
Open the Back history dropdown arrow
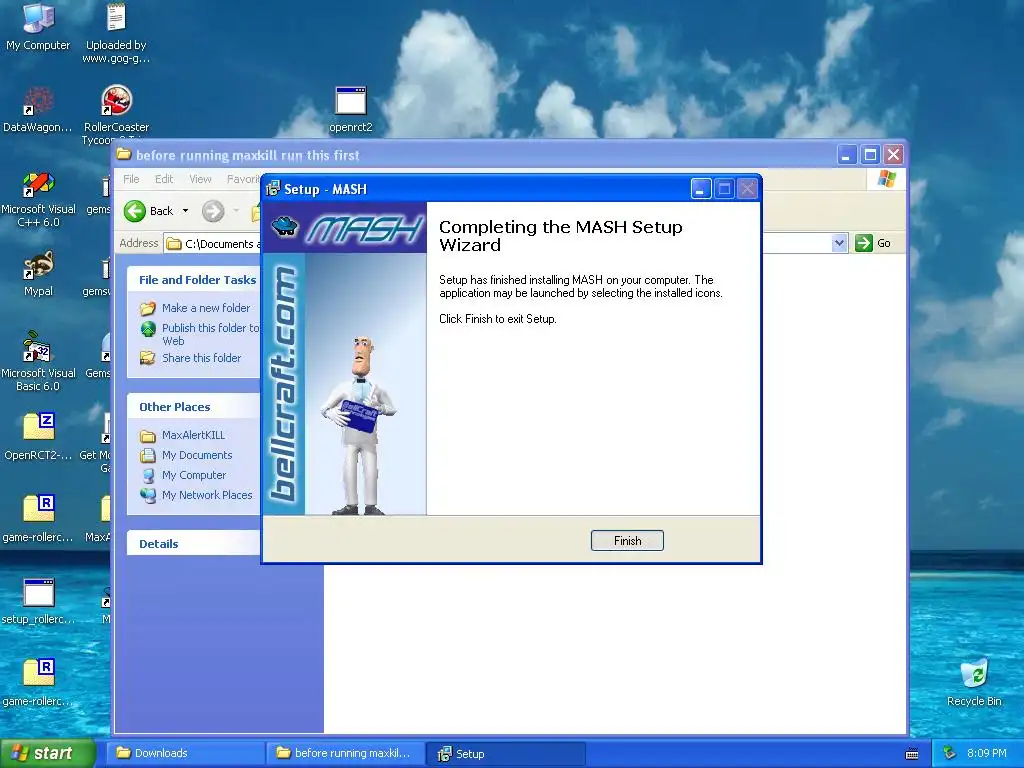coord(185,211)
